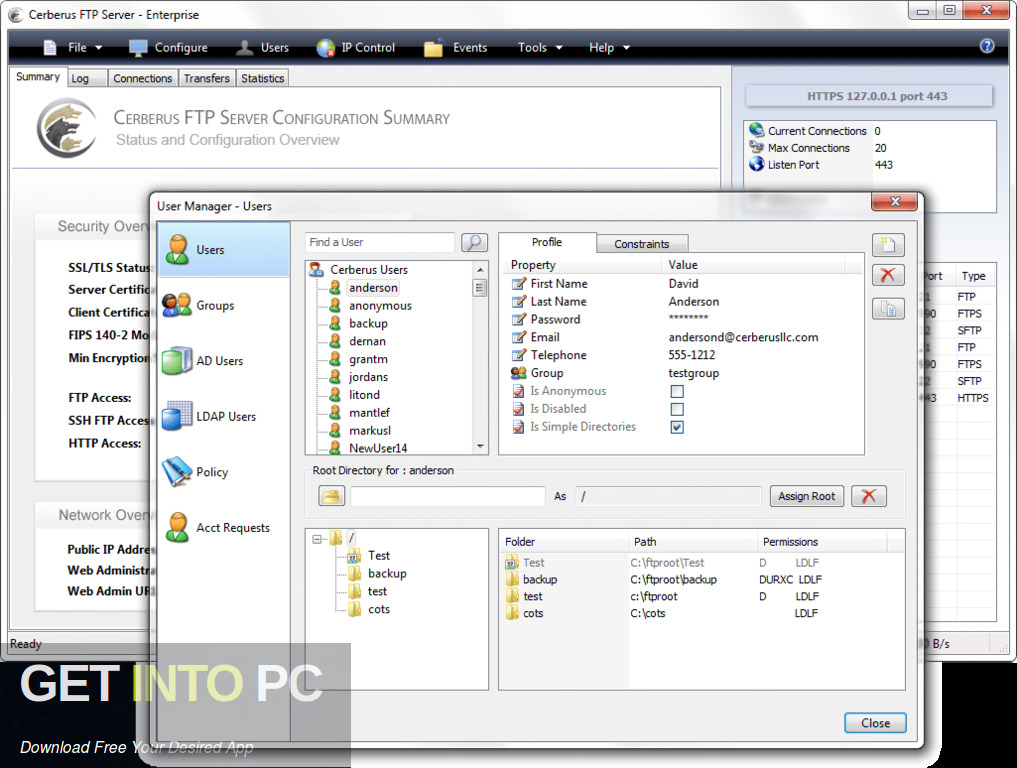
Task: Select user backup in the user list
Action: [368, 323]
